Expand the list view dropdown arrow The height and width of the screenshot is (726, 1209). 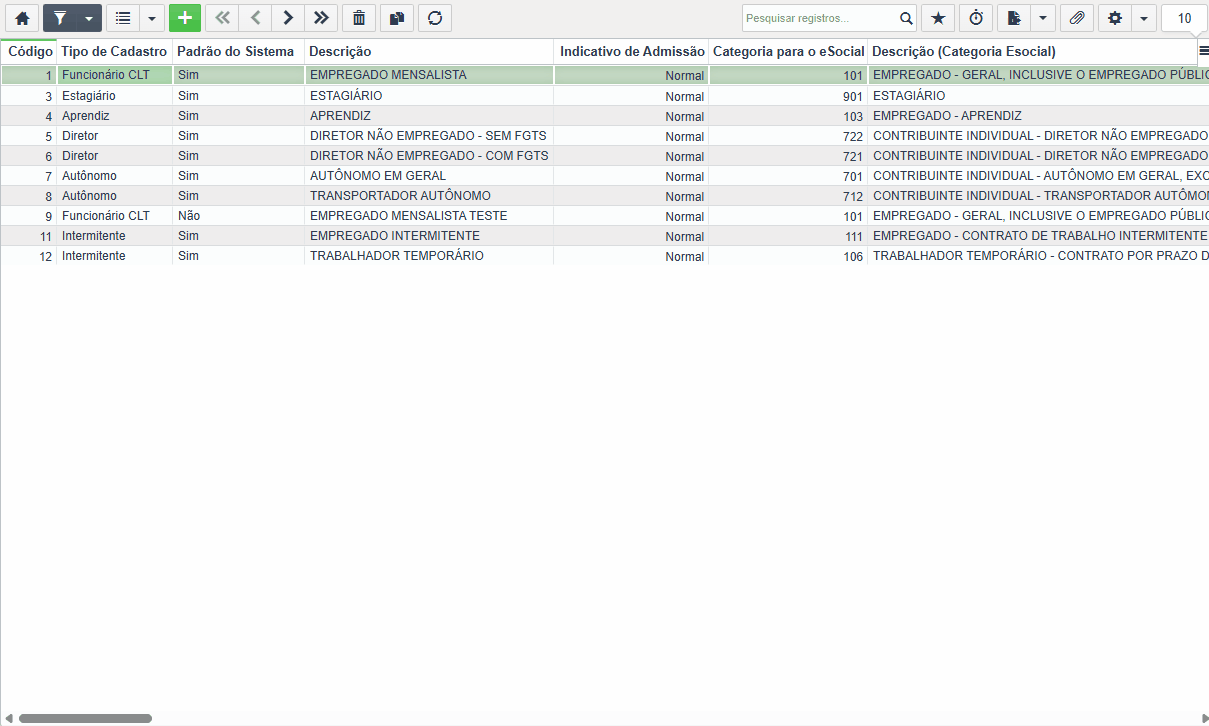[152, 18]
